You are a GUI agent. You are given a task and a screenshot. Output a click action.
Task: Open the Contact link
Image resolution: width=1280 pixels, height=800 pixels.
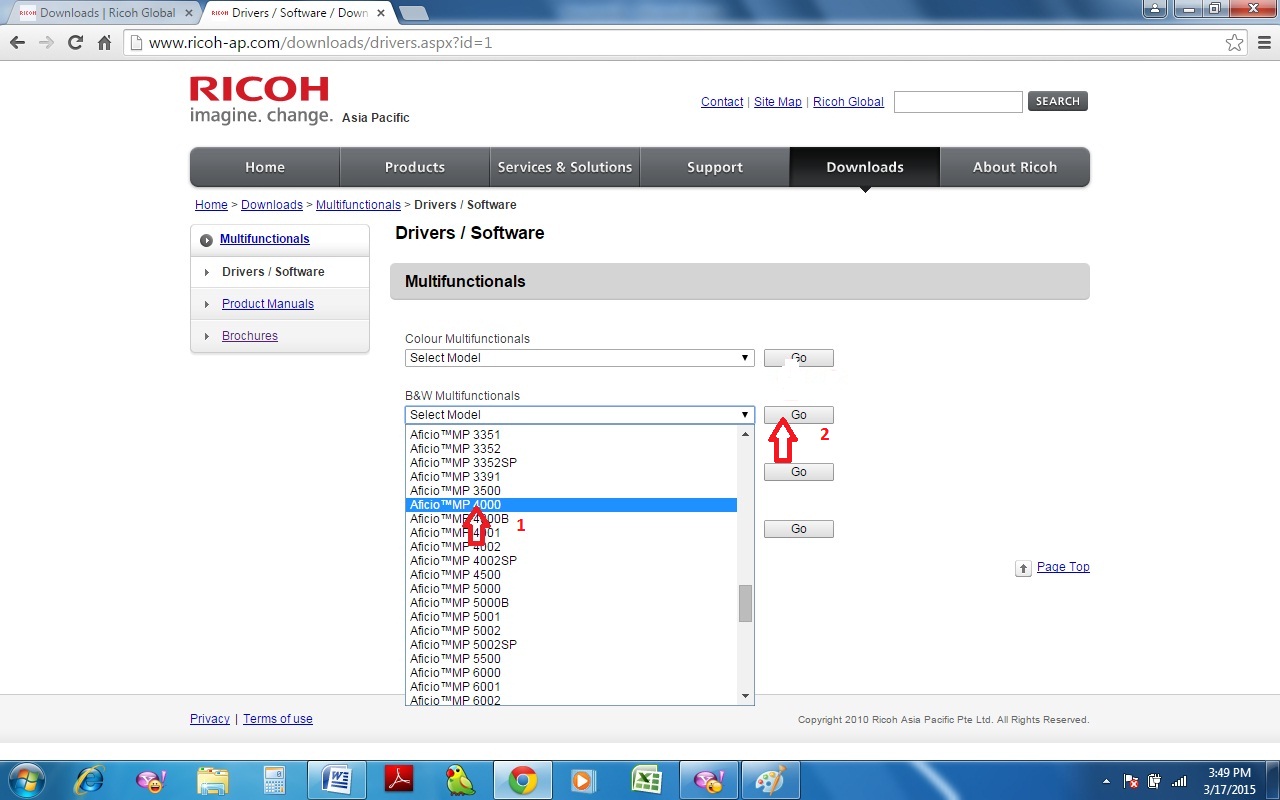click(x=722, y=102)
